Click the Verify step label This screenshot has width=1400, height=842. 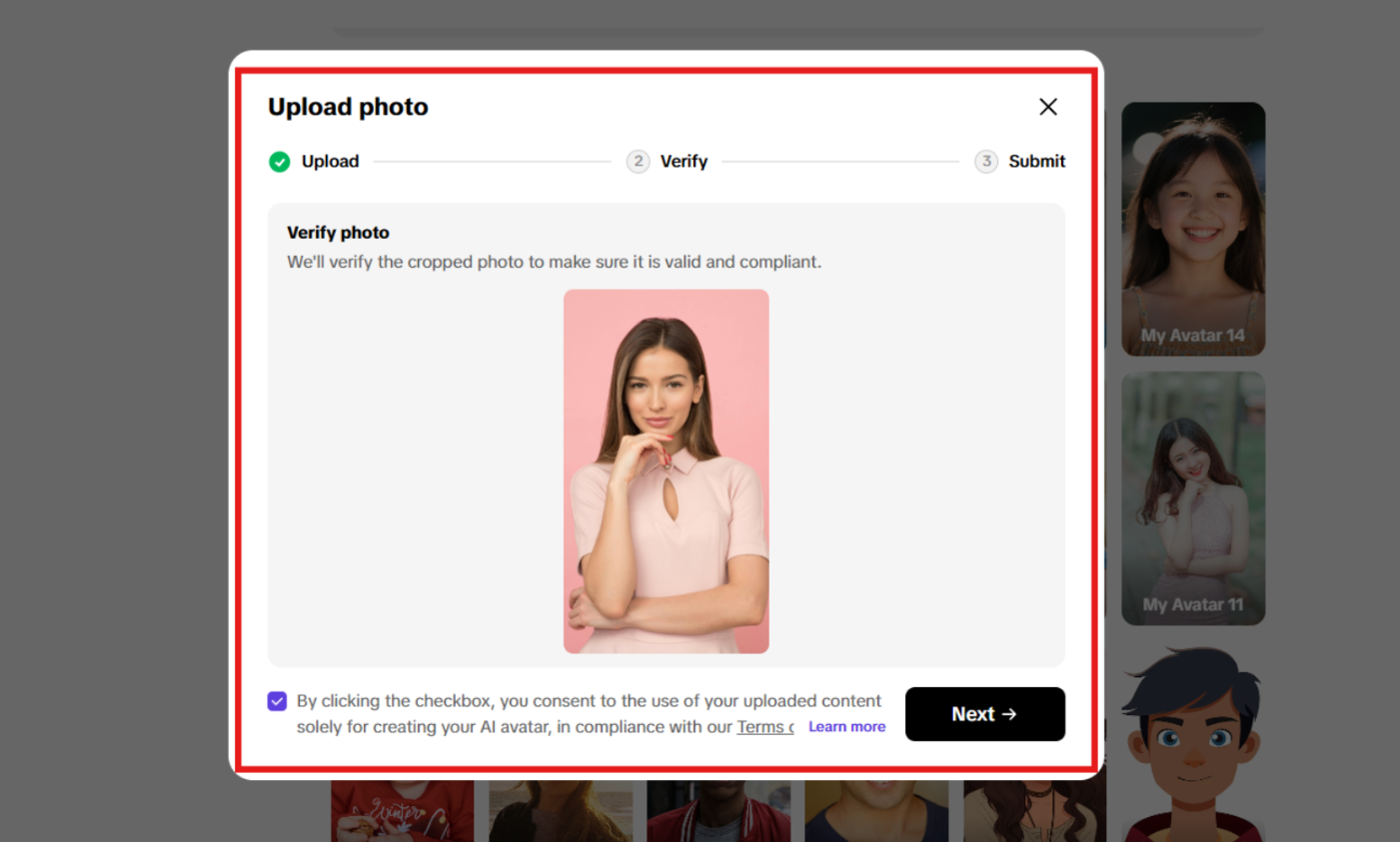coord(684,162)
